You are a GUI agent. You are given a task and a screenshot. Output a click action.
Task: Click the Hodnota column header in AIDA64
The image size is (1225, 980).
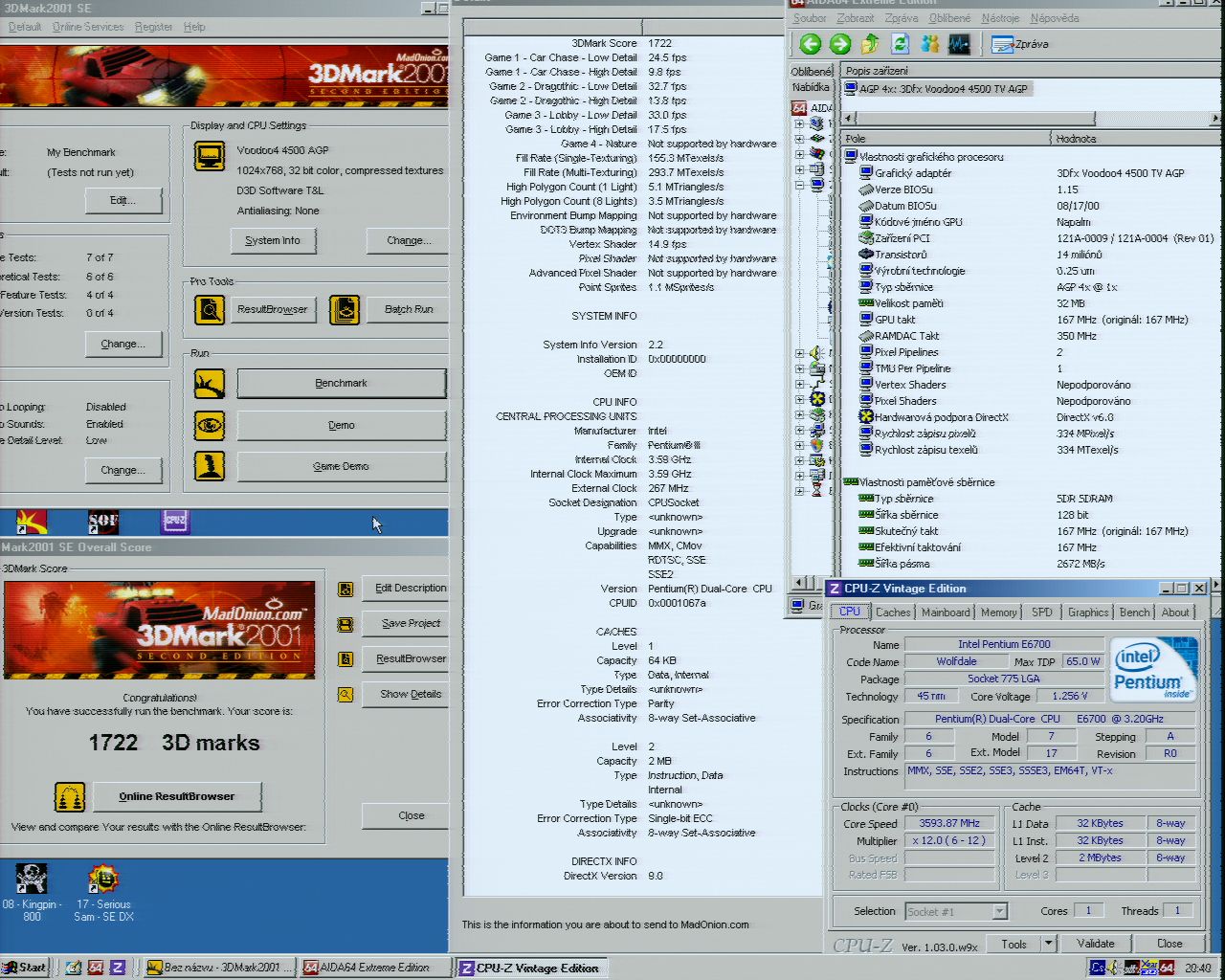1137,139
